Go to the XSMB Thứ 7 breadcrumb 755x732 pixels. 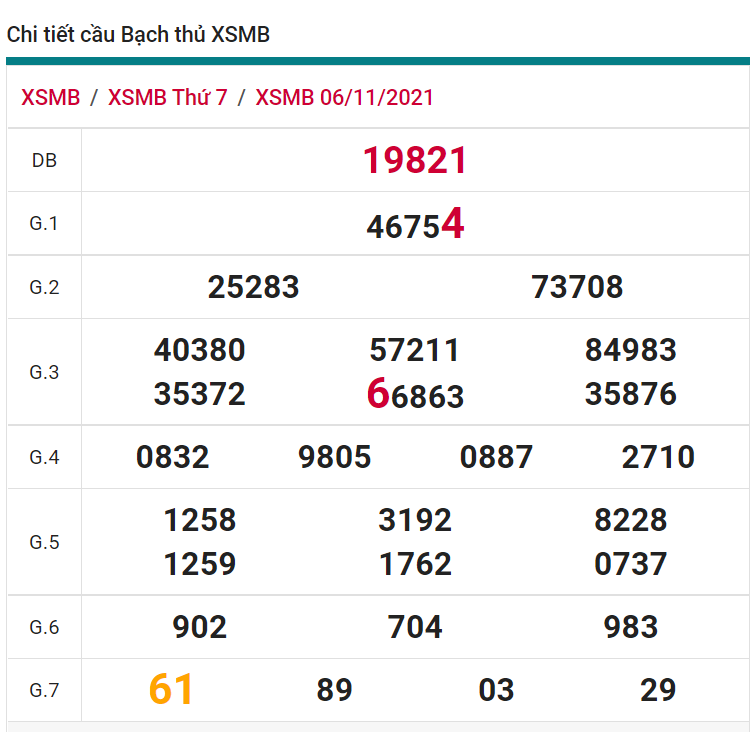pos(167,97)
